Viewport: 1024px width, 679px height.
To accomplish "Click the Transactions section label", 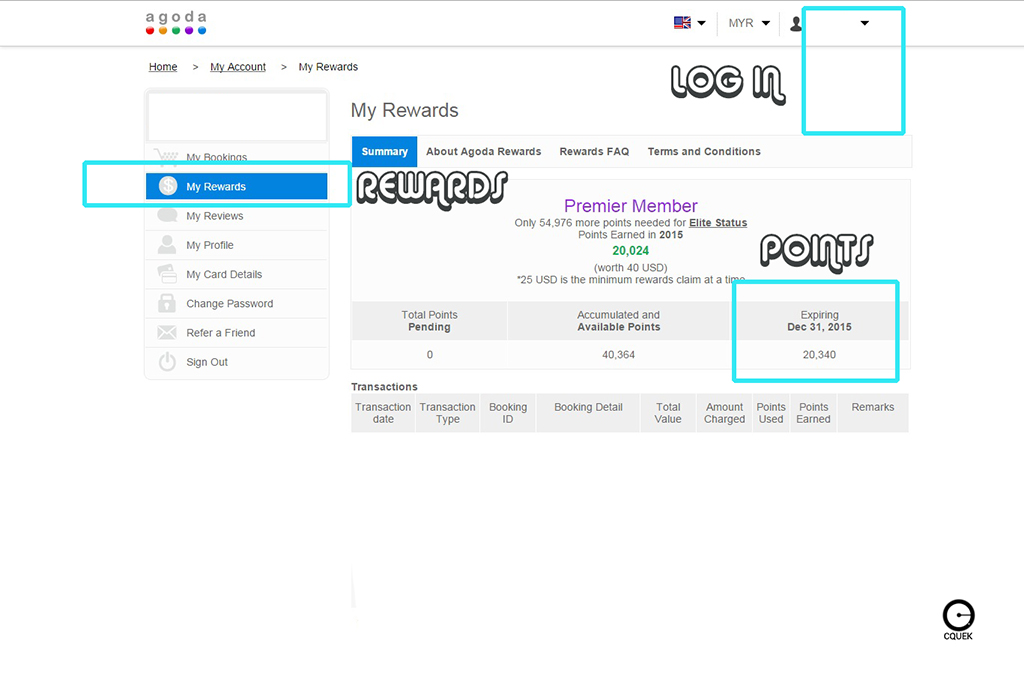I will 384,387.
